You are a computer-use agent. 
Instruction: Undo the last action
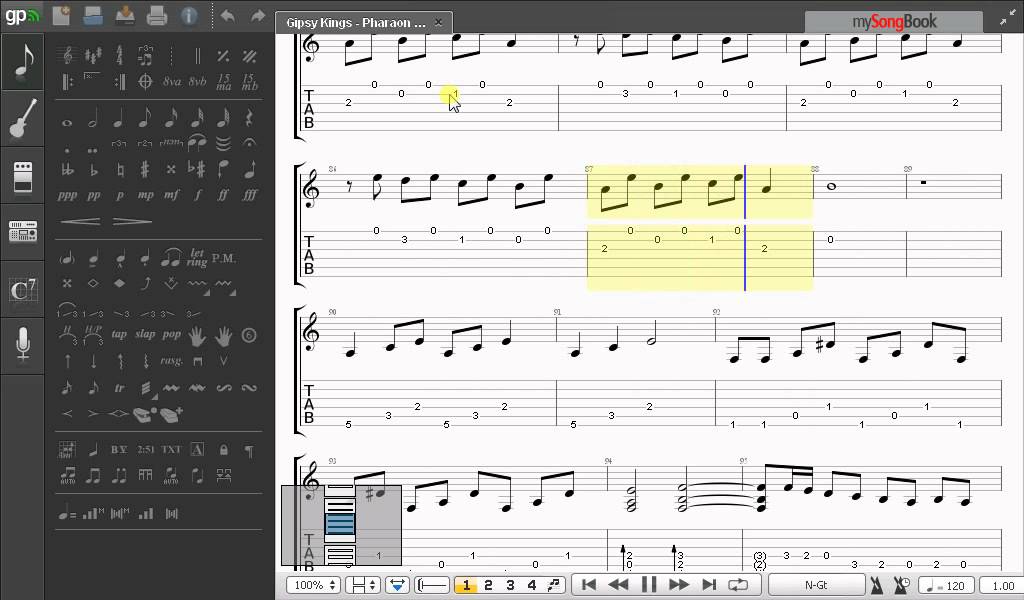coord(228,16)
